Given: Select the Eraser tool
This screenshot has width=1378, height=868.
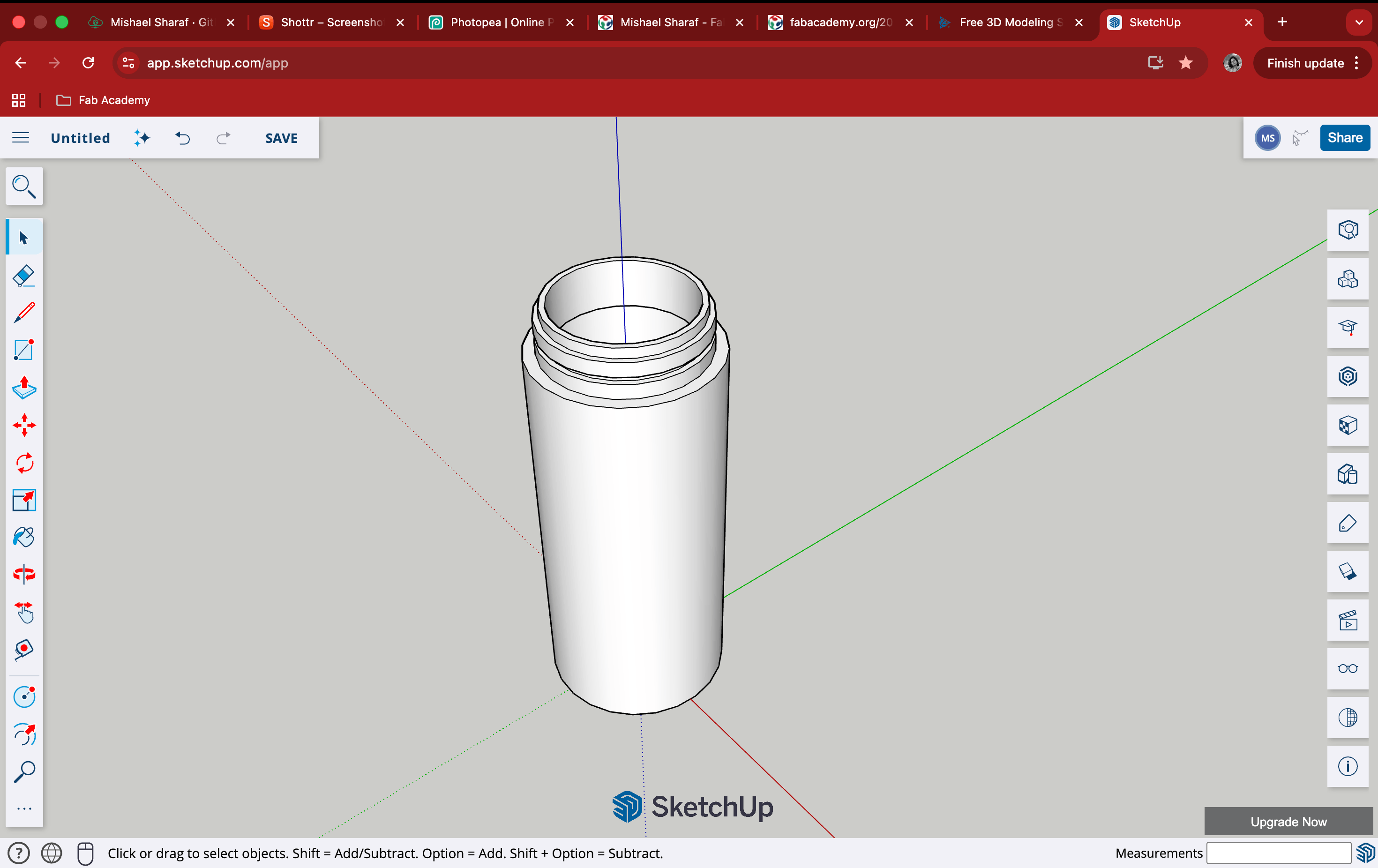Looking at the screenshot, I should point(24,275).
